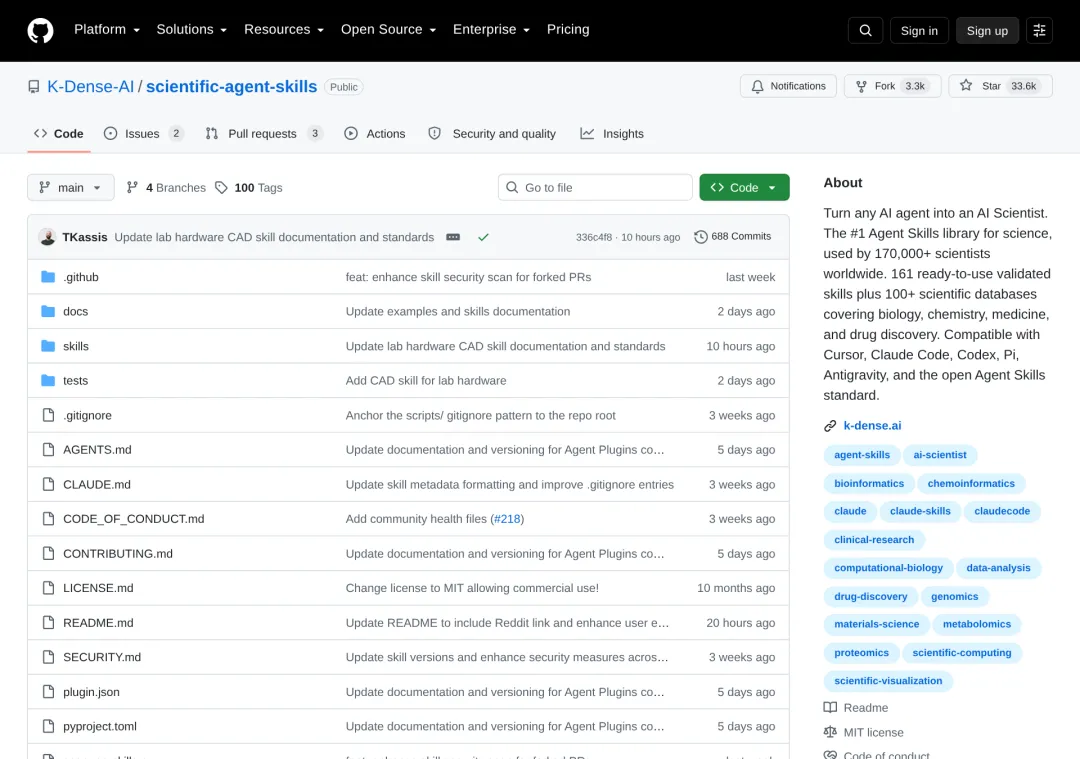The width and height of the screenshot is (1080, 759).
Task: Open the main branch selector dropdown
Action: [x=71, y=187]
